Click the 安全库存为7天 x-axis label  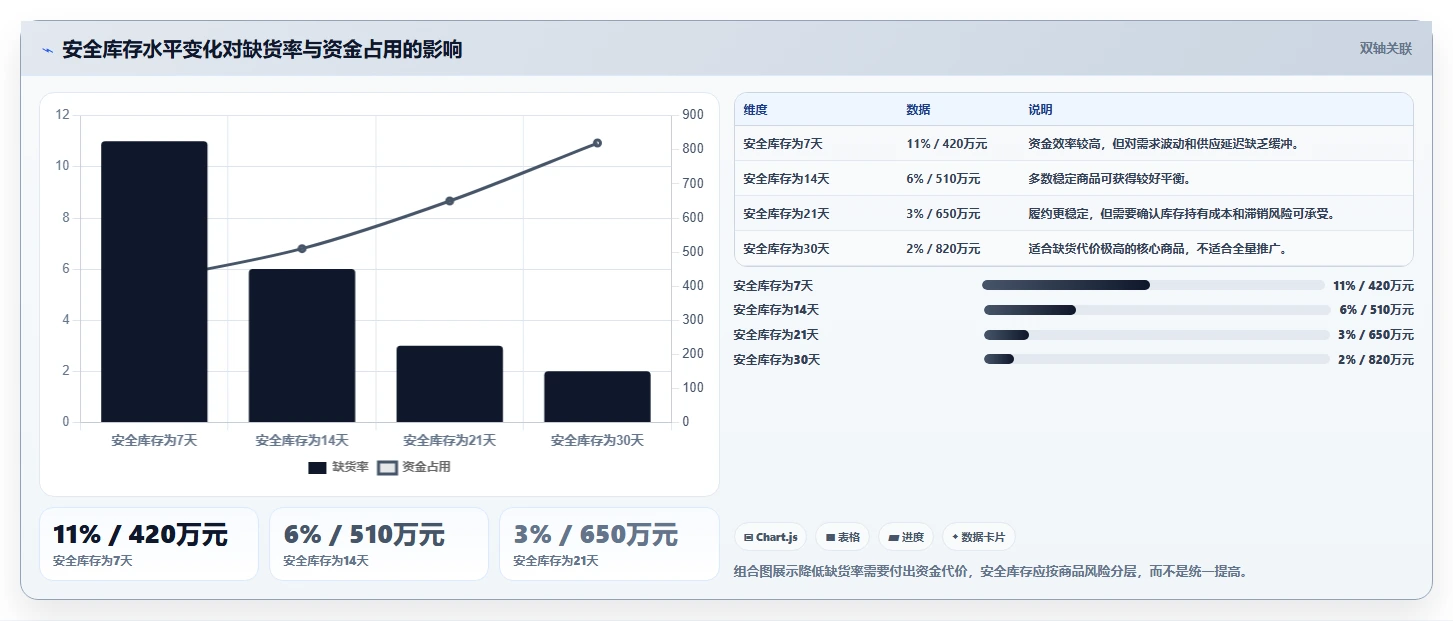point(154,440)
